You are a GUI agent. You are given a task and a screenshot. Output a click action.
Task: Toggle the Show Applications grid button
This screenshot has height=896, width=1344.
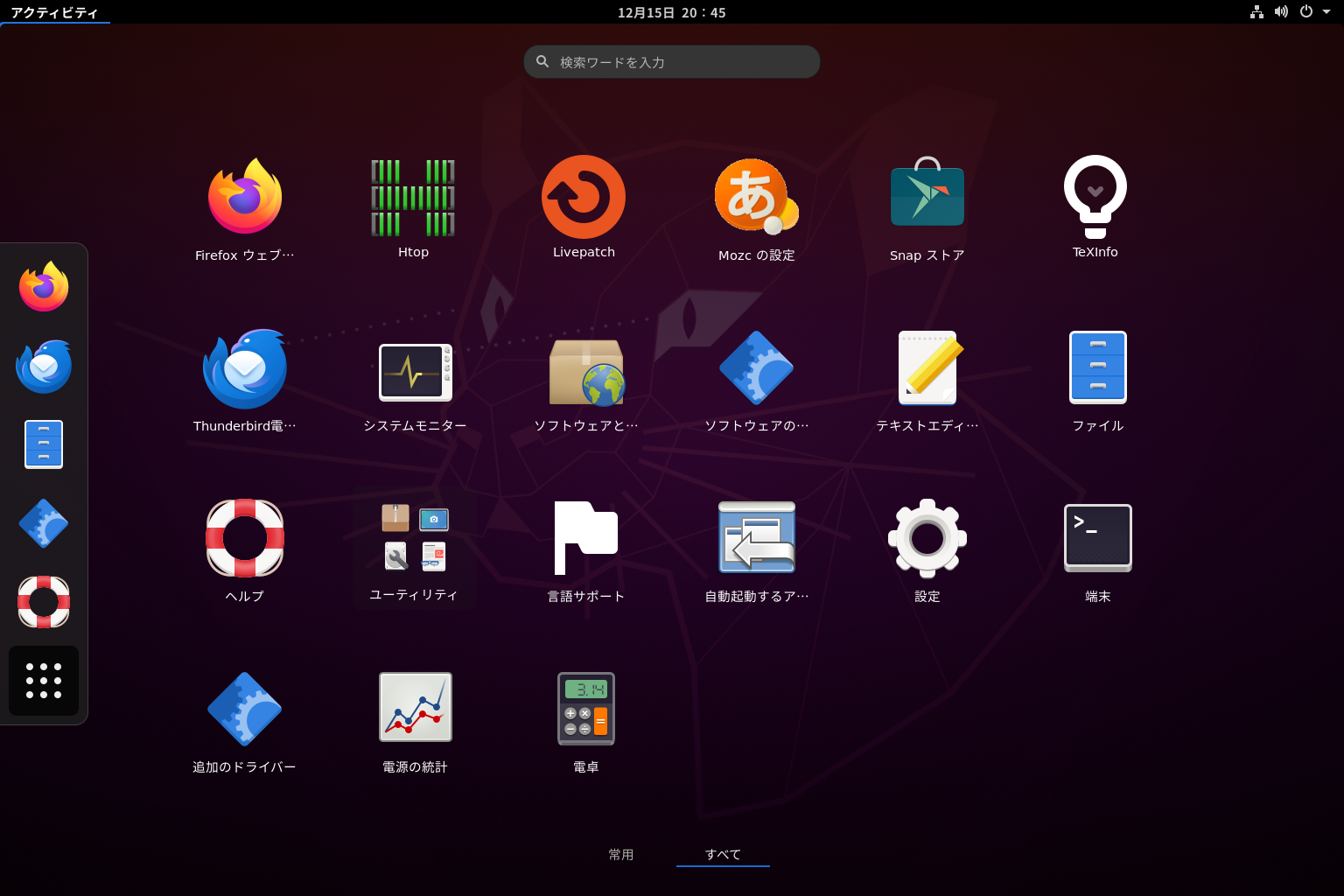(x=44, y=681)
